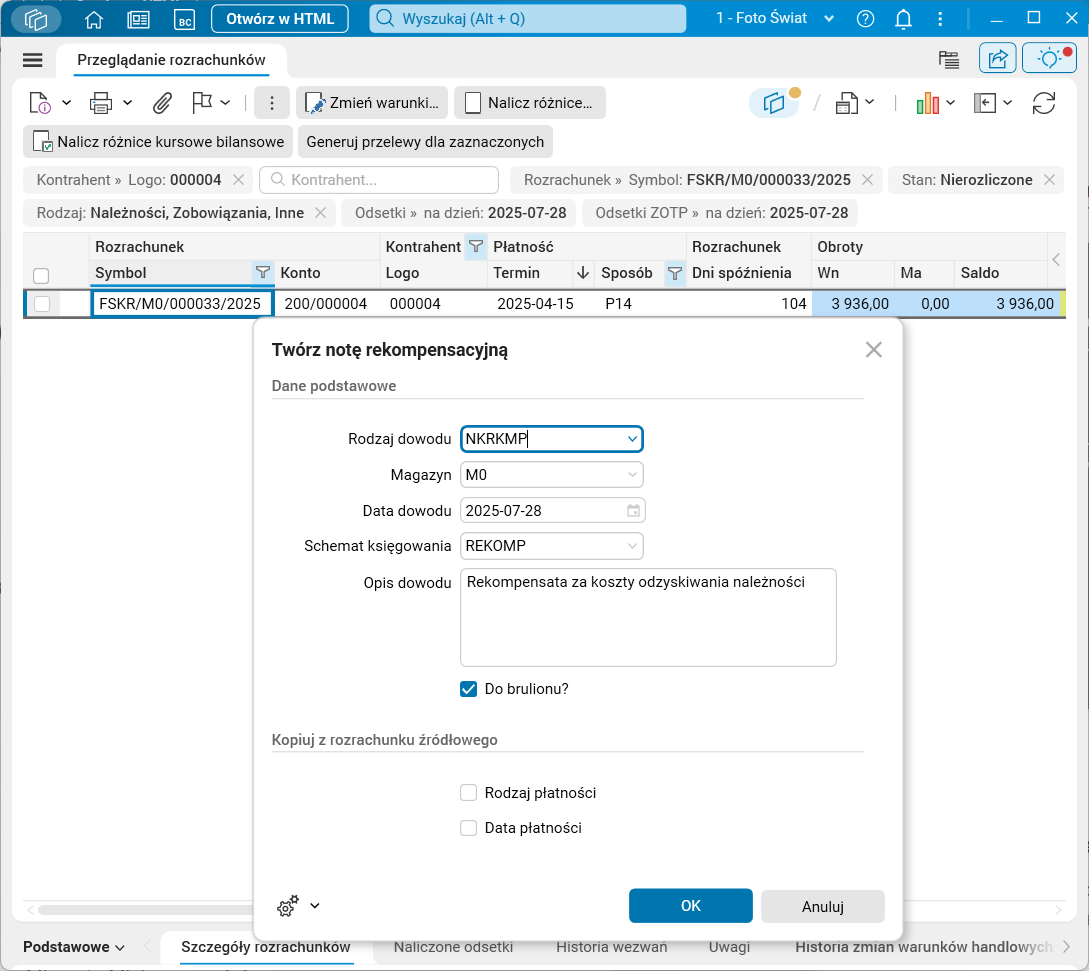
Task: Select the row checkbox for FSKR/M0/000033/2025
Action: pyautogui.click(x=42, y=304)
